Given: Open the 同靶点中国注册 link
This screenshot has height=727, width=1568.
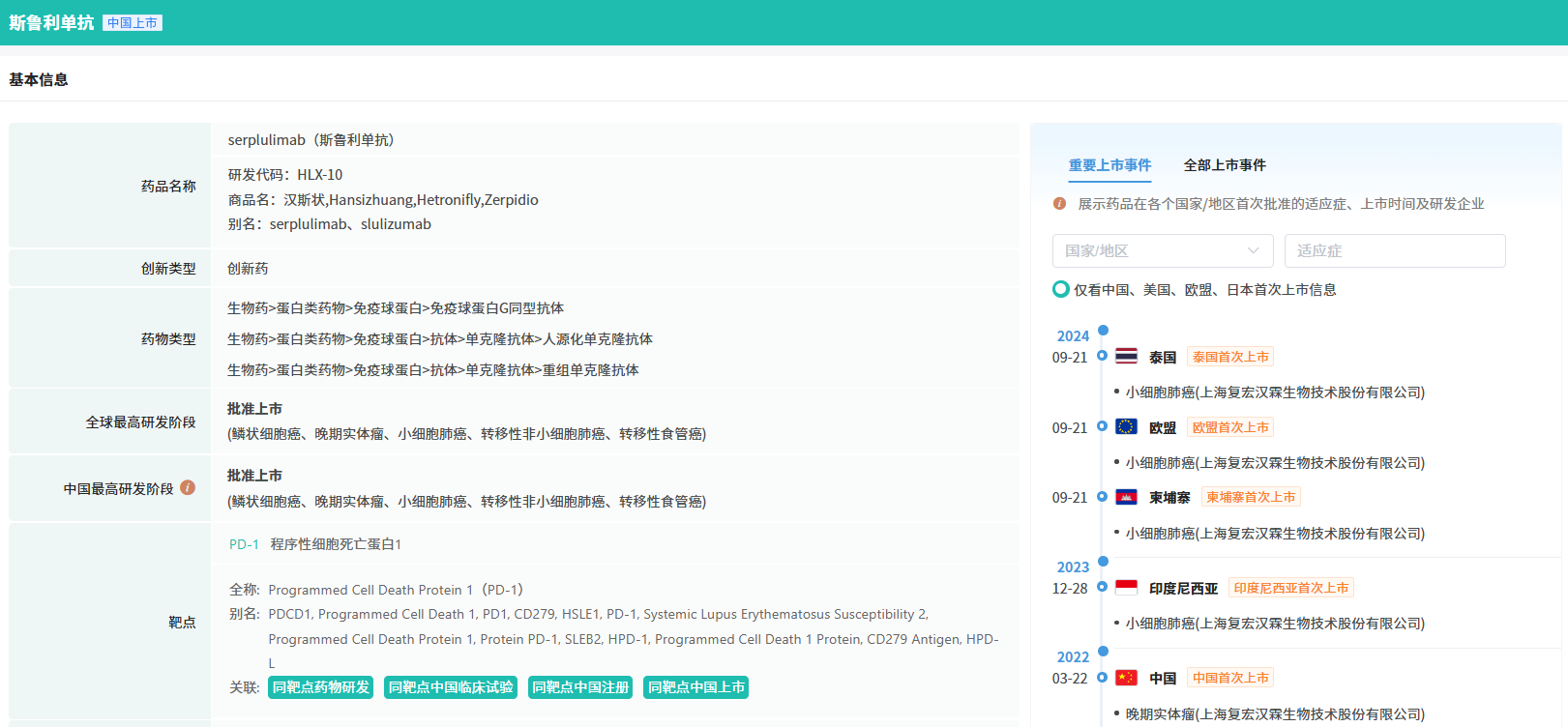Looking at the screenshot, I should pyautogui.click(x=580, y=687).
